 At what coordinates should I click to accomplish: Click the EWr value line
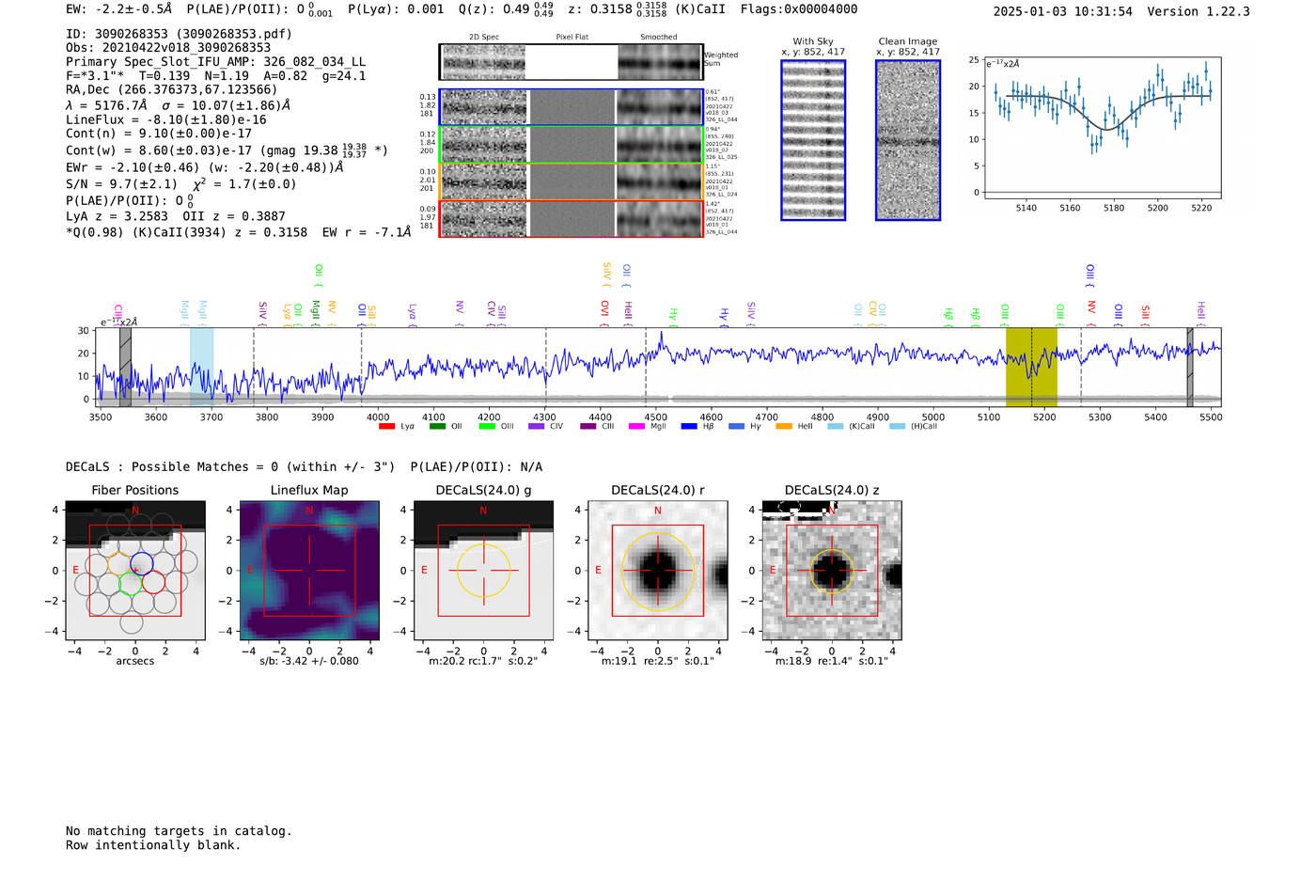[x=204, y=167]
